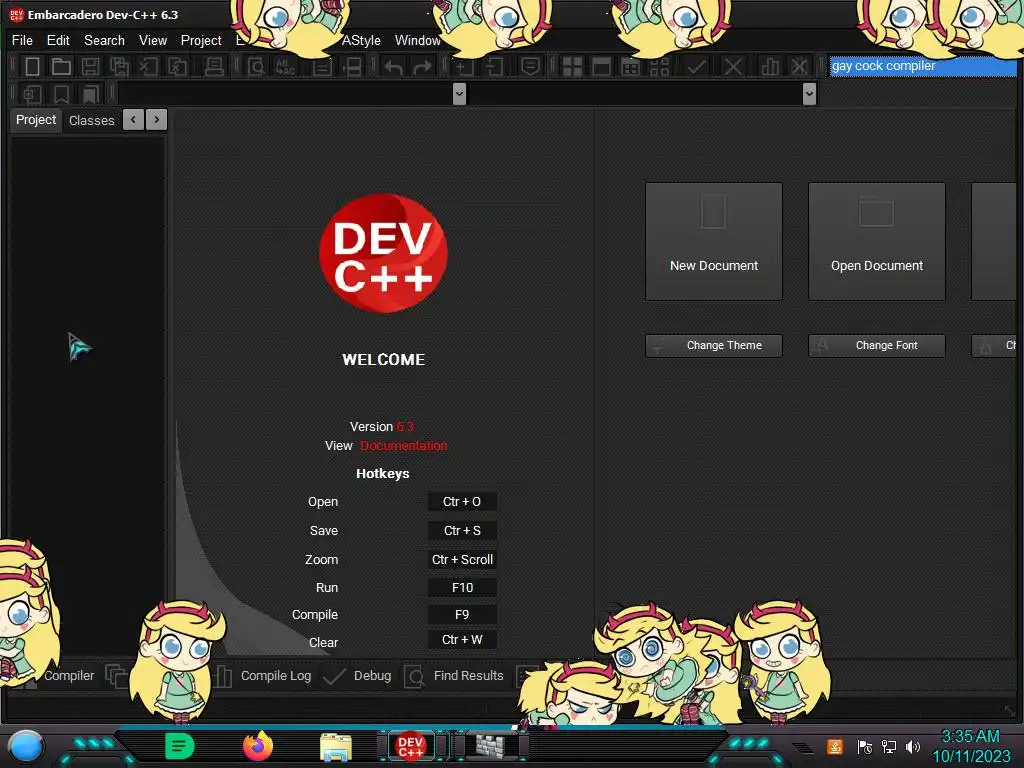
Task: Click the Compile and Run toolbar icon
Action: coord(630,67)
